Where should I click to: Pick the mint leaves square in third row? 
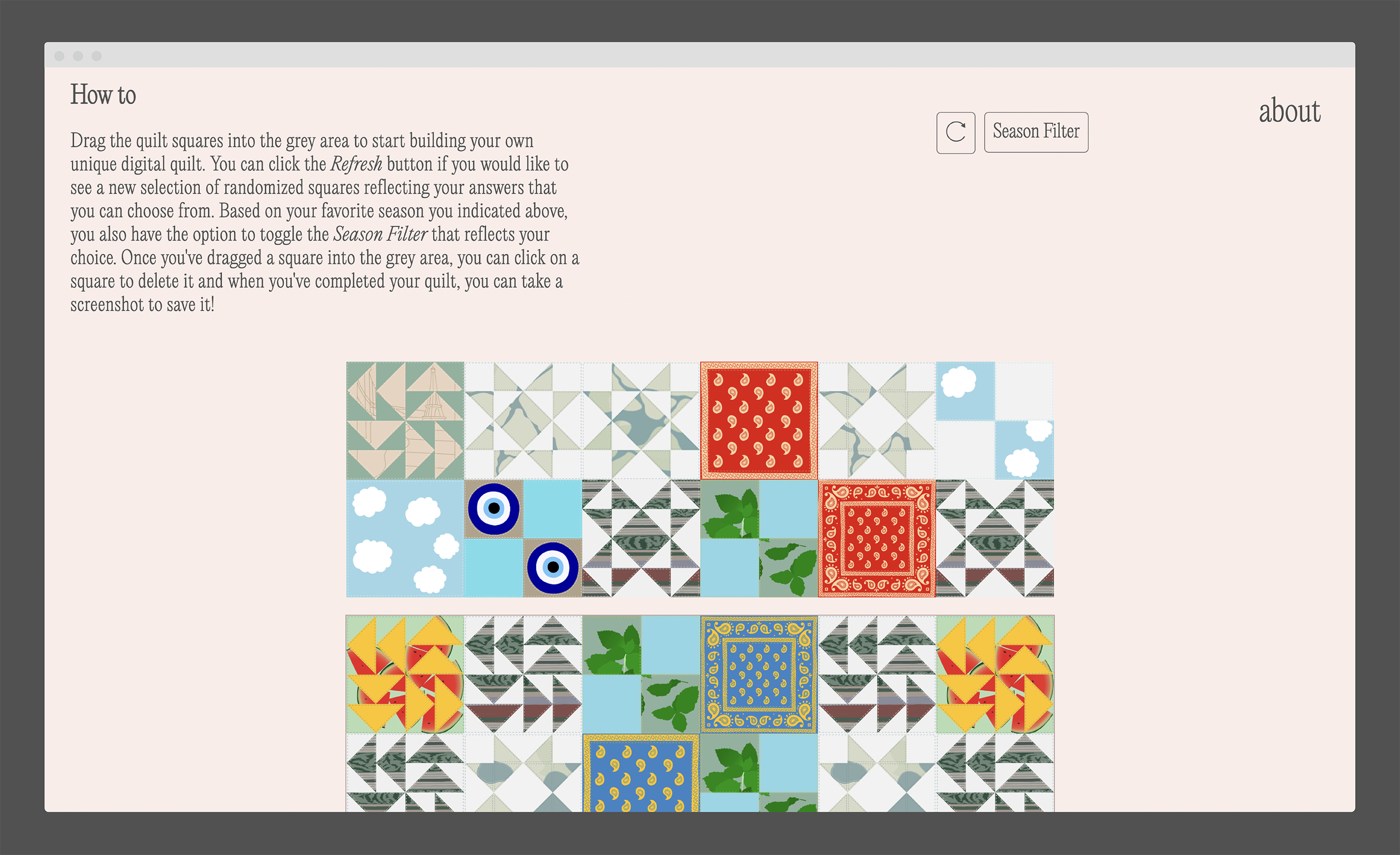(x=641, y=674)
